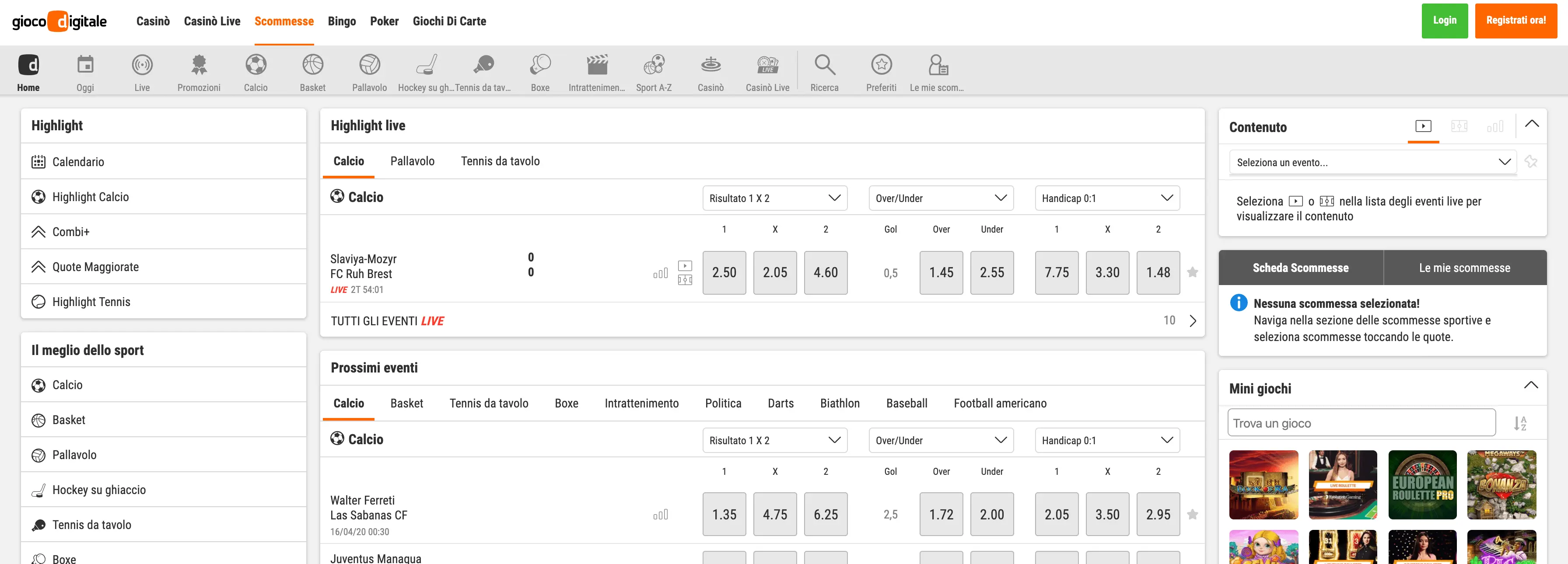Viewport: 1568px width, 564px height.
Task: Collapse the Mini giochi panel
Action: click(x=1530, y=385)
